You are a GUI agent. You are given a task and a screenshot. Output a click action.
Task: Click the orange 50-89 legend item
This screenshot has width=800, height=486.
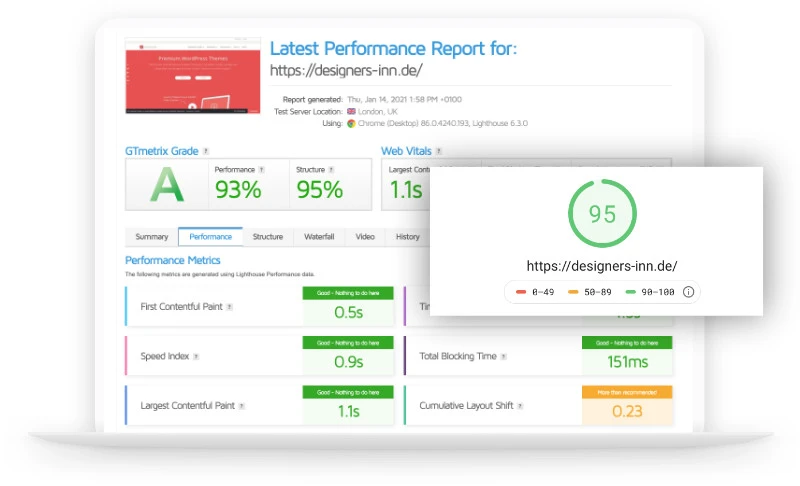point(590,292)
